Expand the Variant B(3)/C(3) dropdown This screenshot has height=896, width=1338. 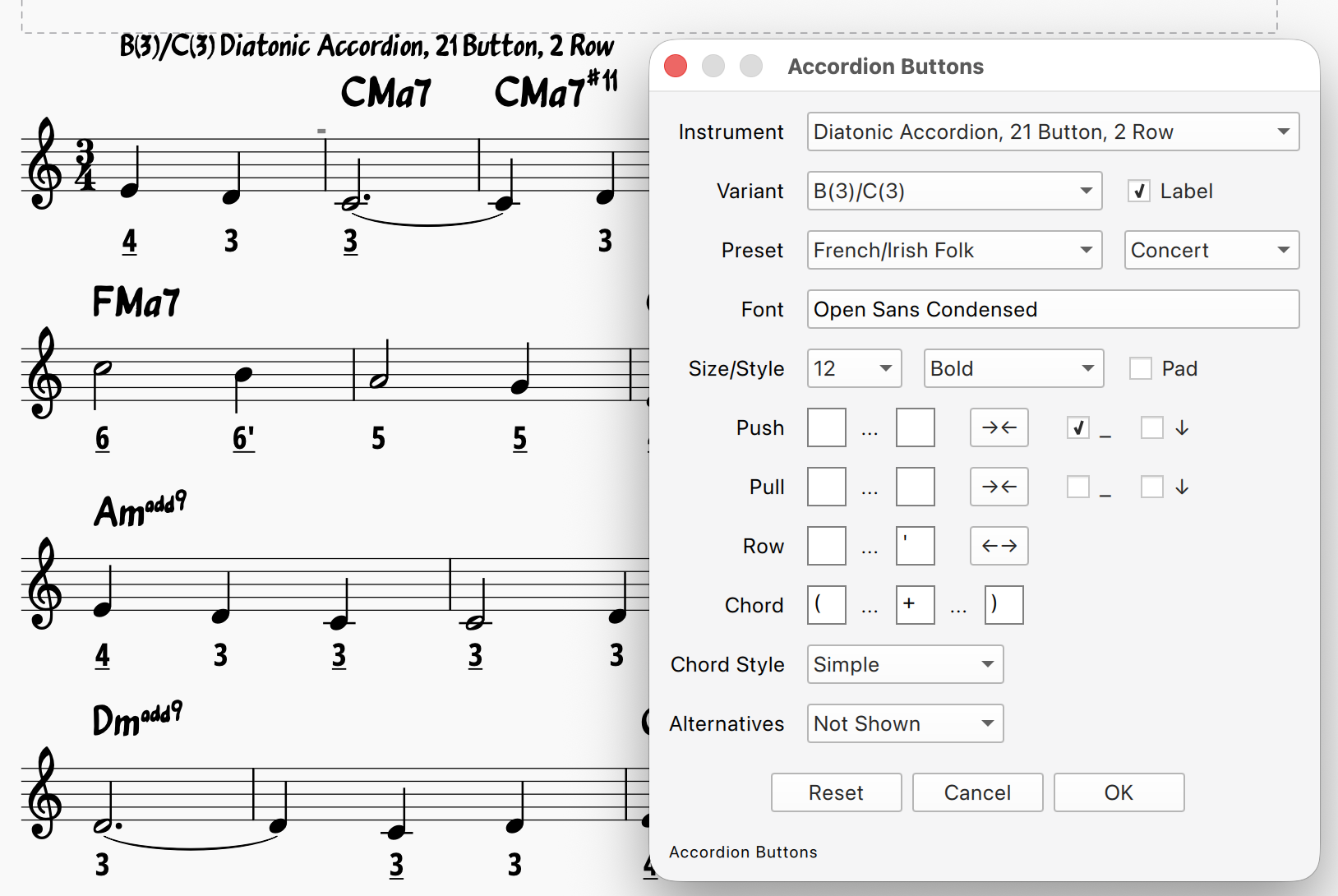[954, 191]
